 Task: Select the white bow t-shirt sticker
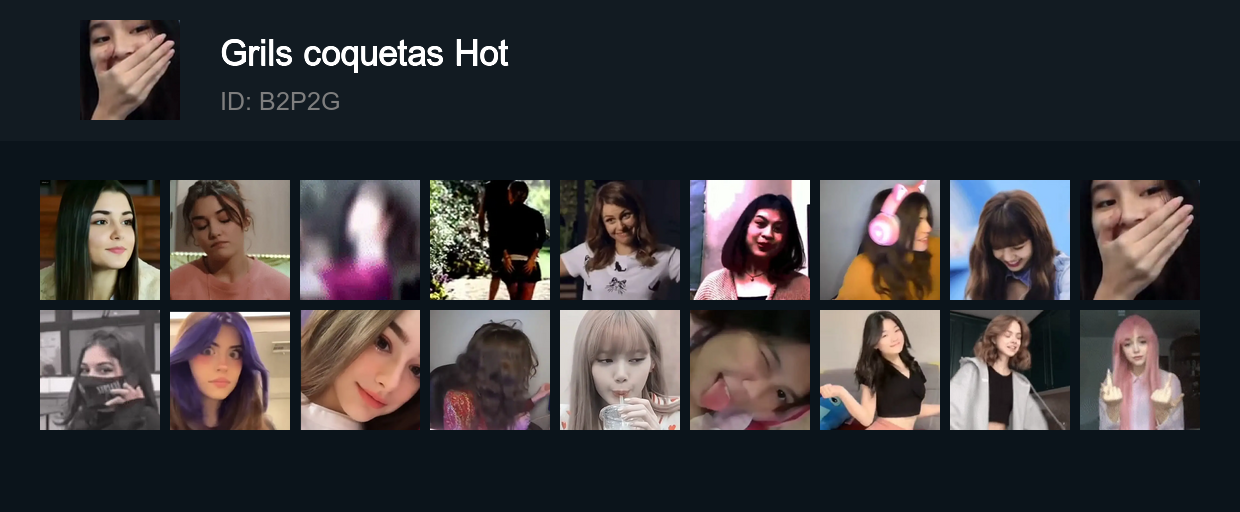(620, 240)
